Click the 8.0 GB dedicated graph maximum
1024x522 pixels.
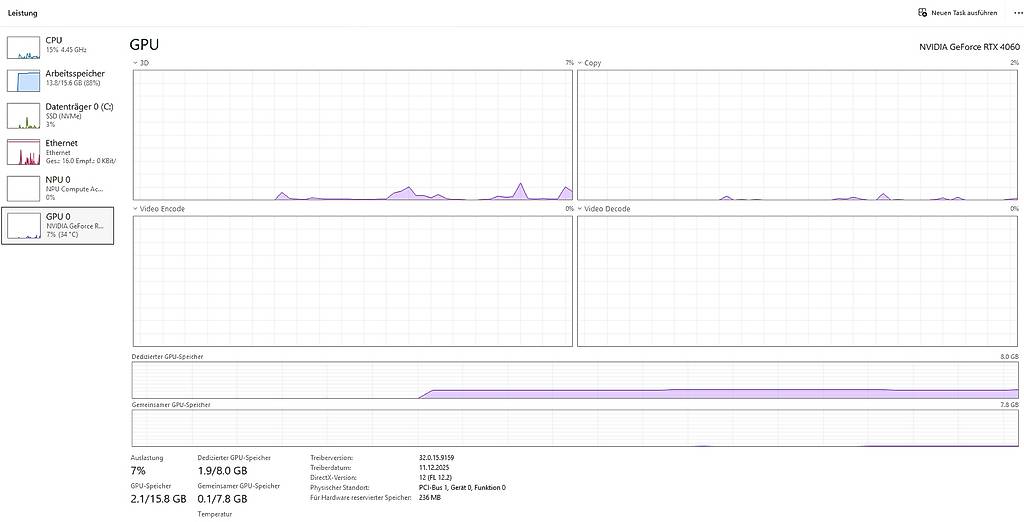(1009, 357)
